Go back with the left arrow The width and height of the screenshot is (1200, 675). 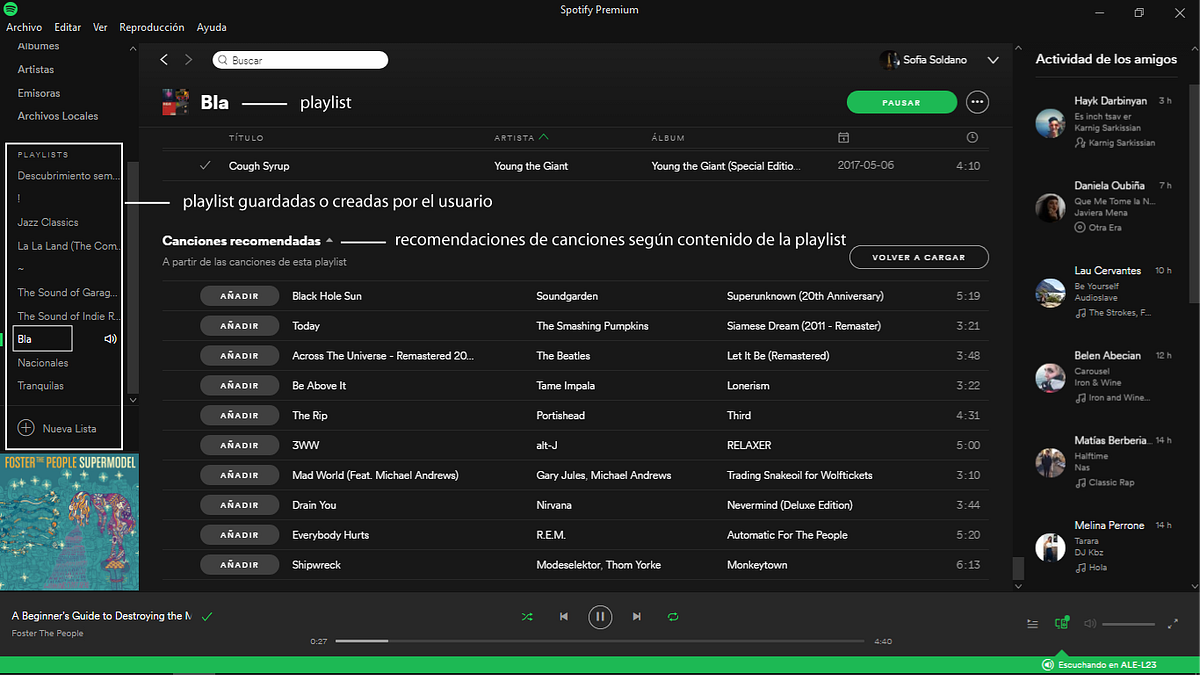(165, 60)
